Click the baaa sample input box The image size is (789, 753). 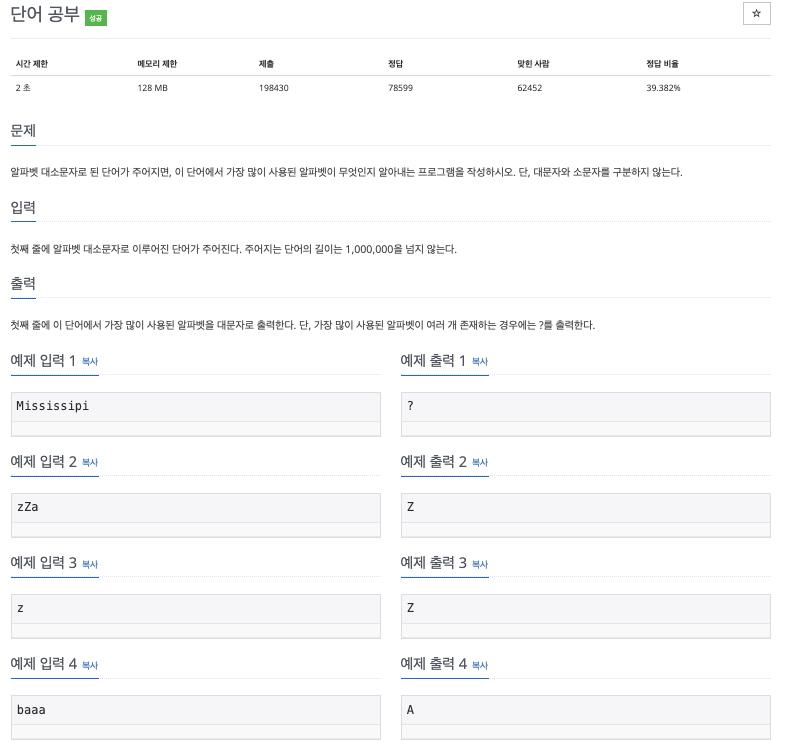tap(195, 710)
